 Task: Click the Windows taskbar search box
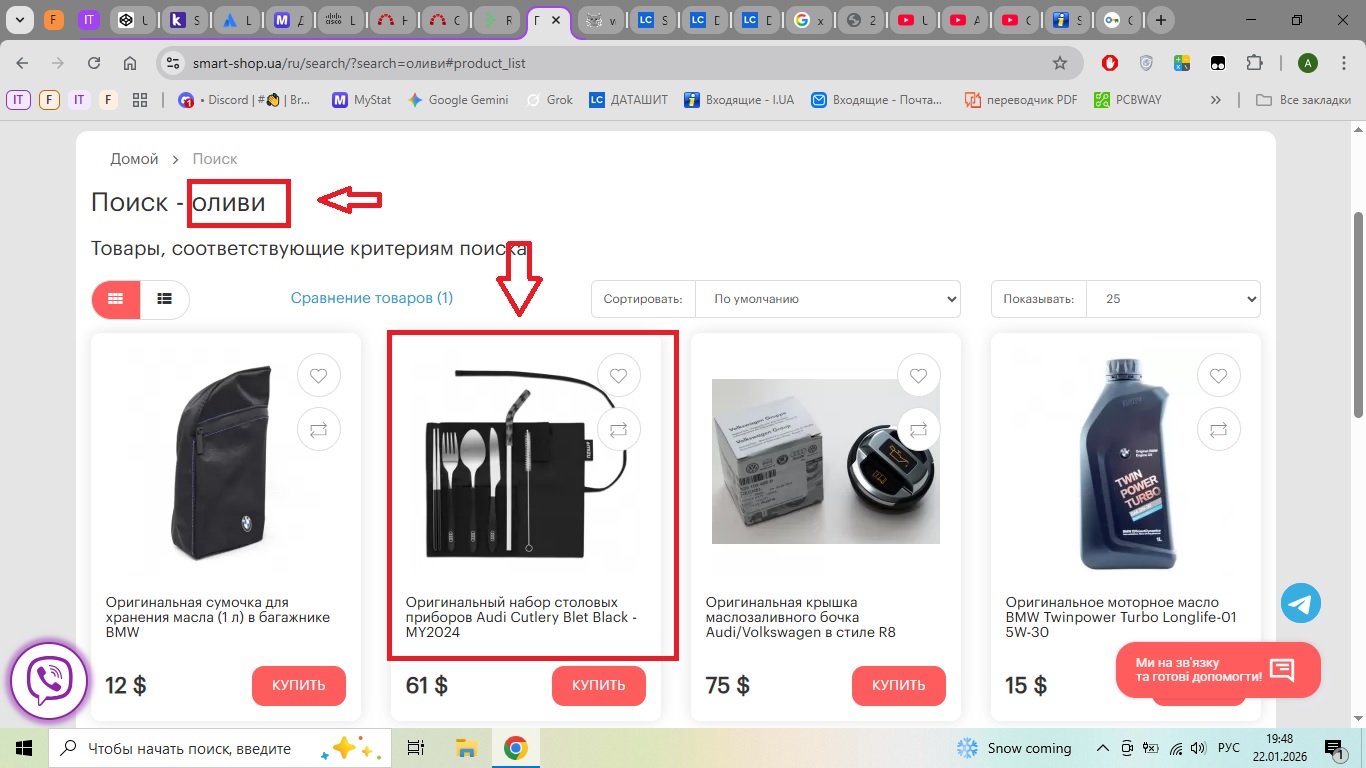point(190,748)
